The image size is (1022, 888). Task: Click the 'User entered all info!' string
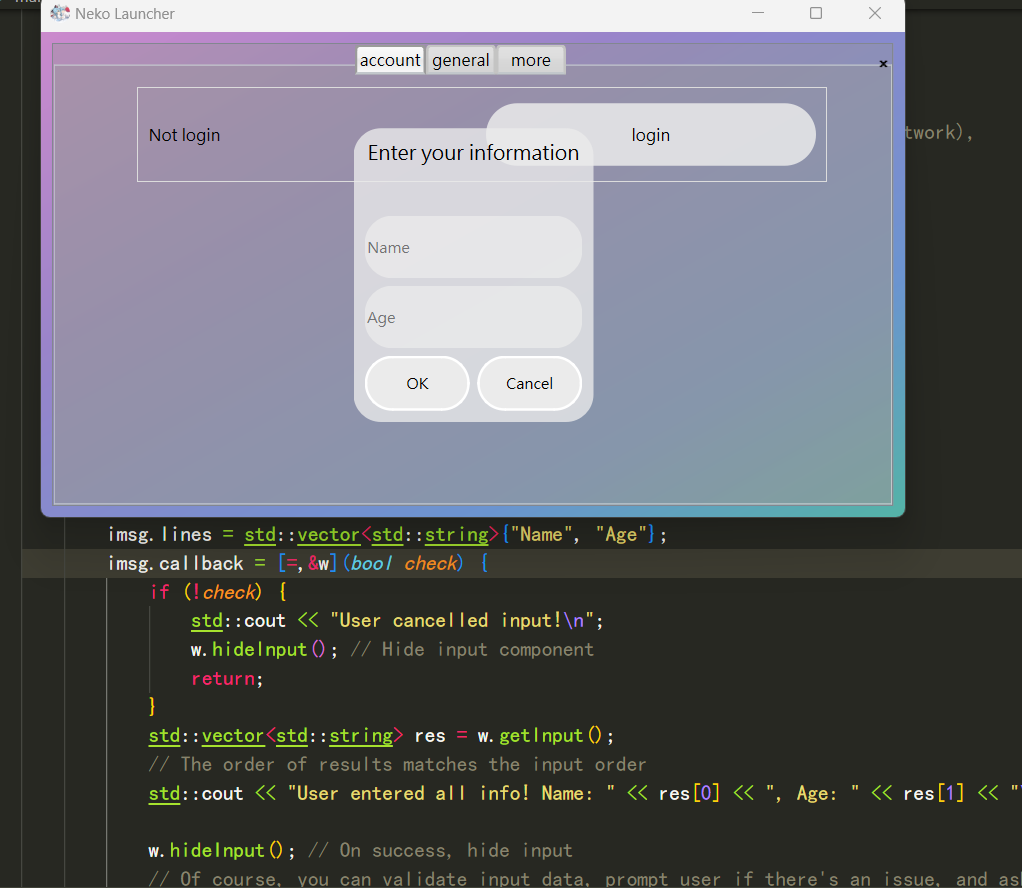(452, 793)
